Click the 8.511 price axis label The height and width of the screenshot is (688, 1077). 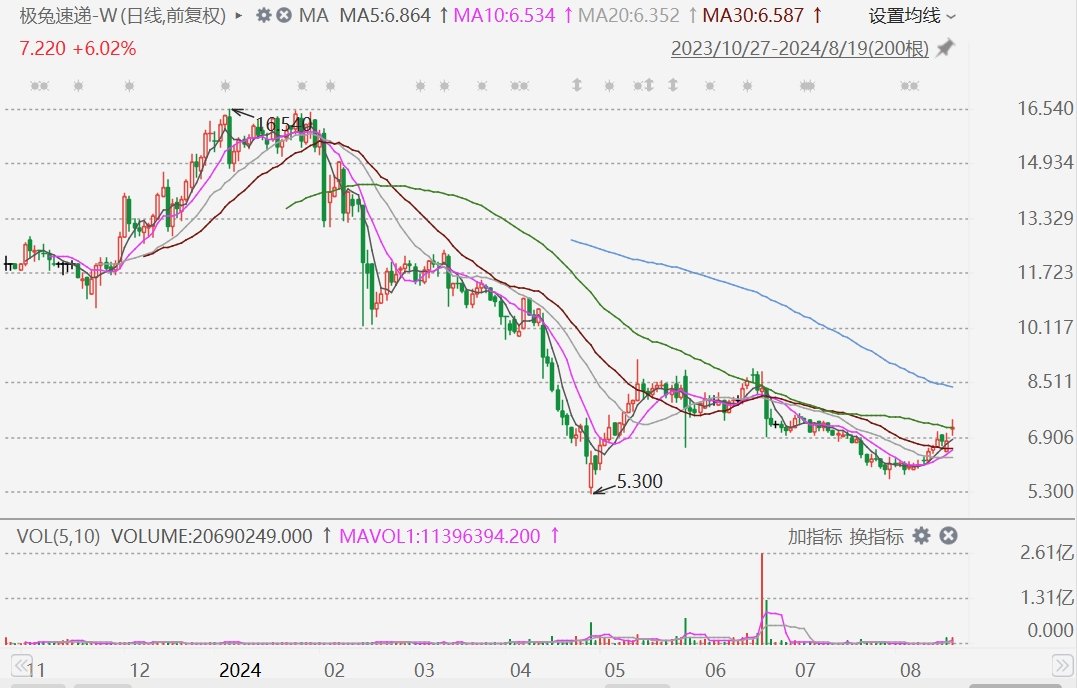(x=1050, y=382)
